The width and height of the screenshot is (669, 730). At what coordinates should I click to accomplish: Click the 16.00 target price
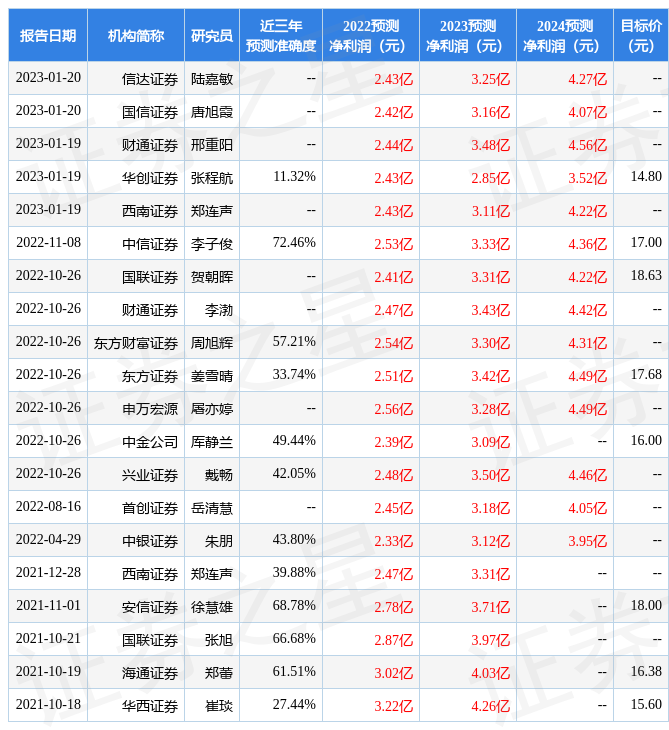point(646,441)
